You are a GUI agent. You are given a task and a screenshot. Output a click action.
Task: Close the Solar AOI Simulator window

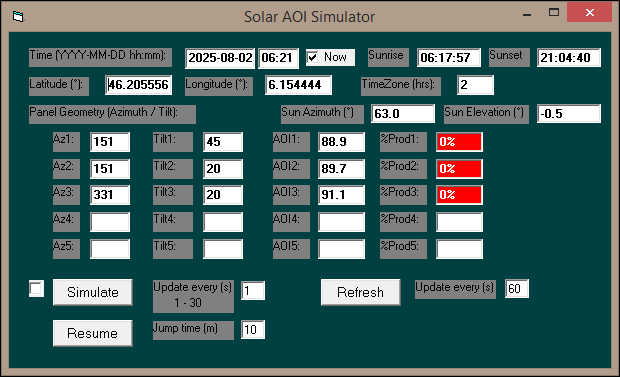(x=590, y=13)
